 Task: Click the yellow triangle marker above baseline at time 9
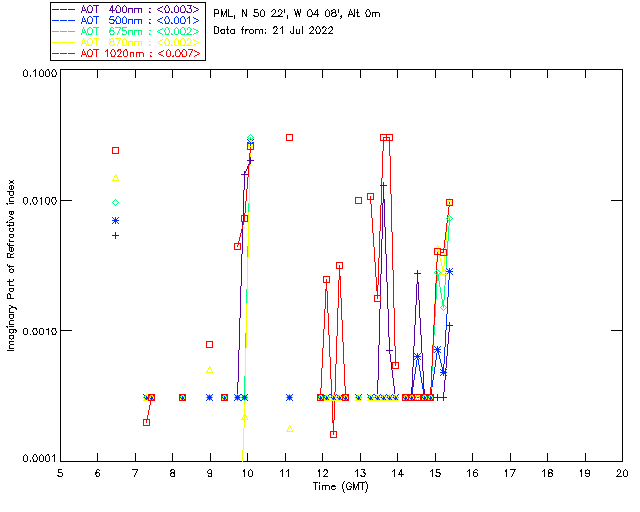209,370
